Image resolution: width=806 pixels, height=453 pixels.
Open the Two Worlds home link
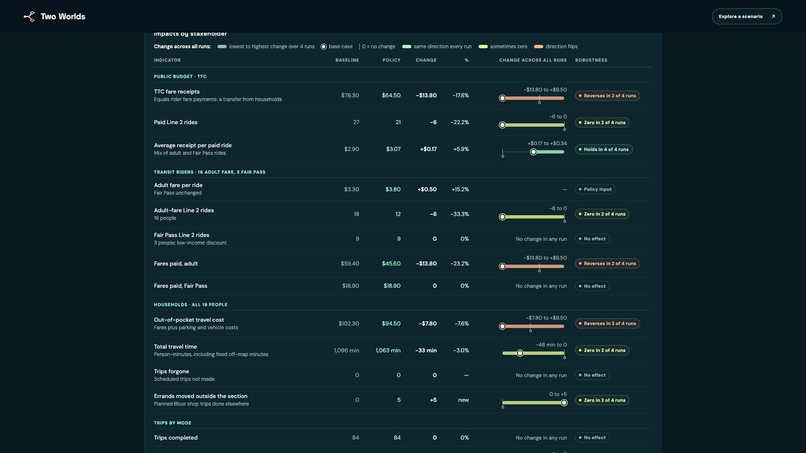click(x=54, y=16)
